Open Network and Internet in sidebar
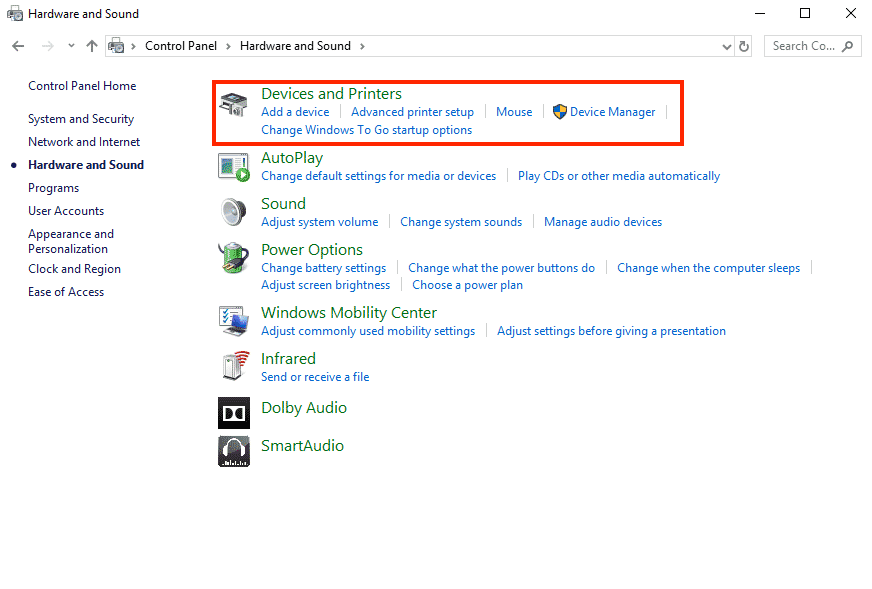Screen dimensions: 872x589 [84, 142]
